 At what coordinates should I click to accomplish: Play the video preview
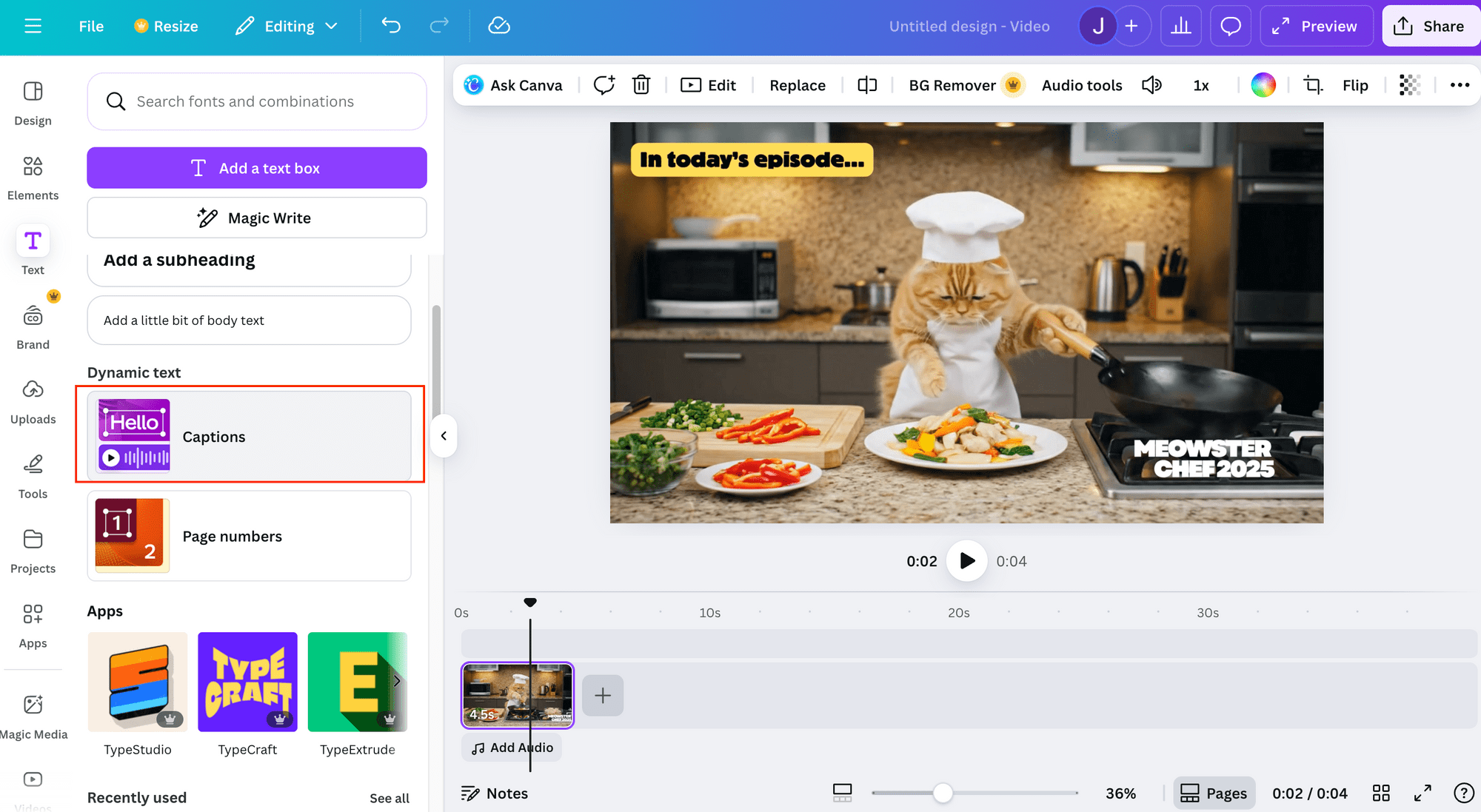tap(966, 561)
